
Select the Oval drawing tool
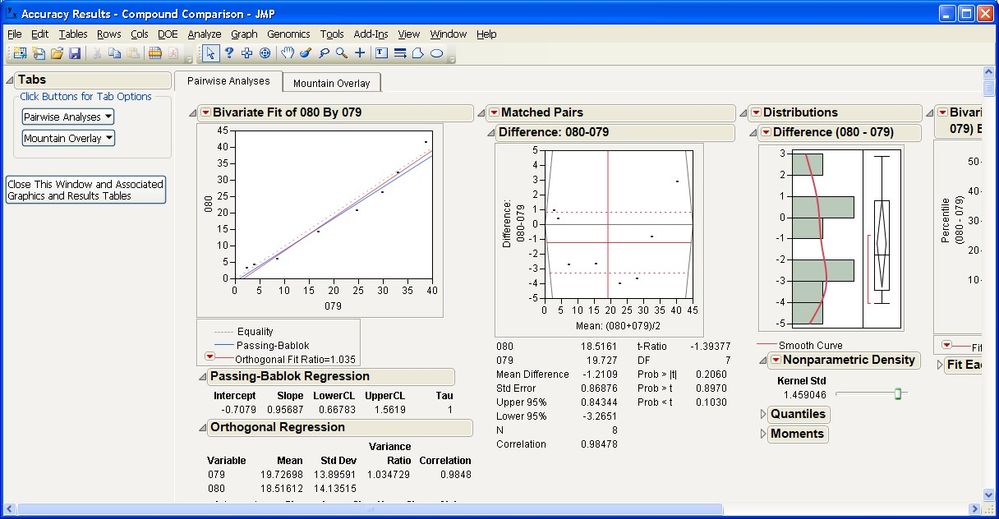tap(436, 53)
